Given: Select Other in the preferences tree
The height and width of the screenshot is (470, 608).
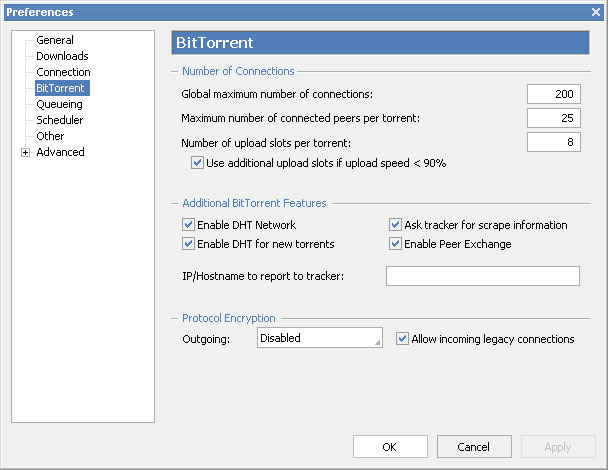Looking at the screenshot, I should click(x=50, y=136).
